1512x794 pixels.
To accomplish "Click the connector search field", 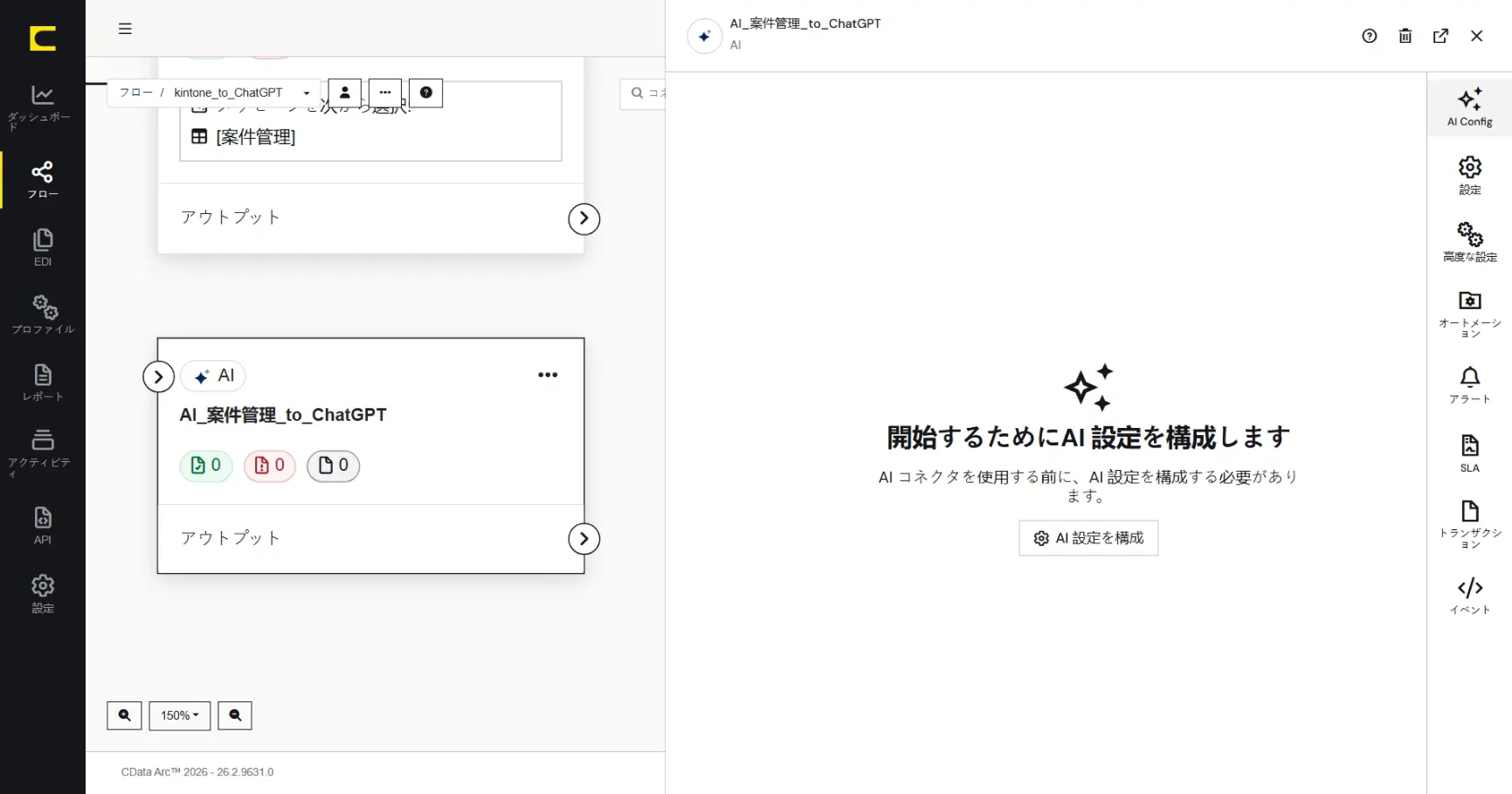I will click(x=644, y=93).
